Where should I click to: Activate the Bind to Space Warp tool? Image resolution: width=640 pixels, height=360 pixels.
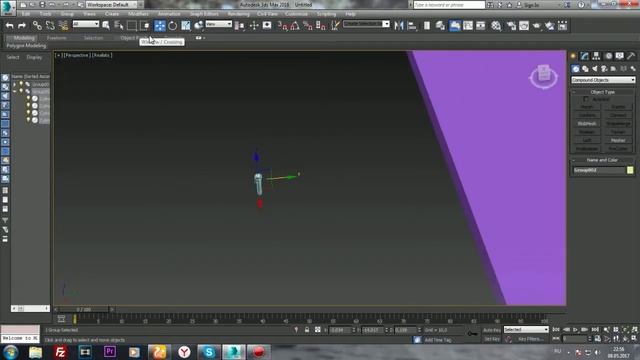(x=63, y=26)
